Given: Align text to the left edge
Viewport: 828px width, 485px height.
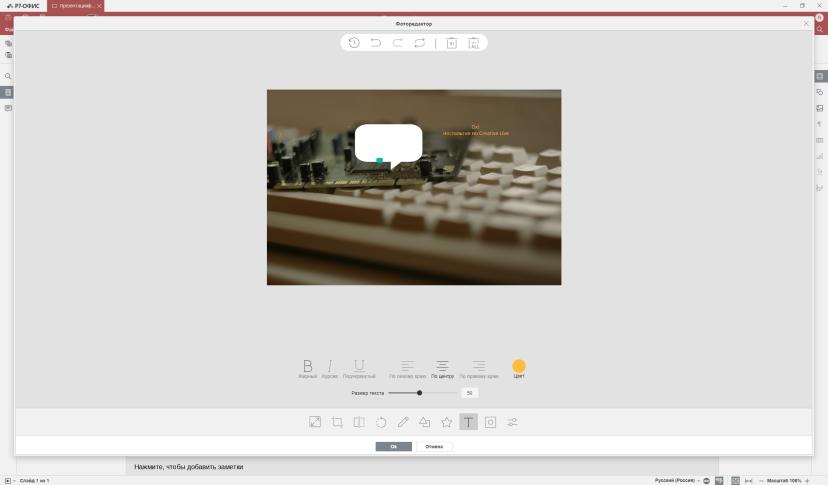Looking at the screenshot, I should [x=407, y=369].
